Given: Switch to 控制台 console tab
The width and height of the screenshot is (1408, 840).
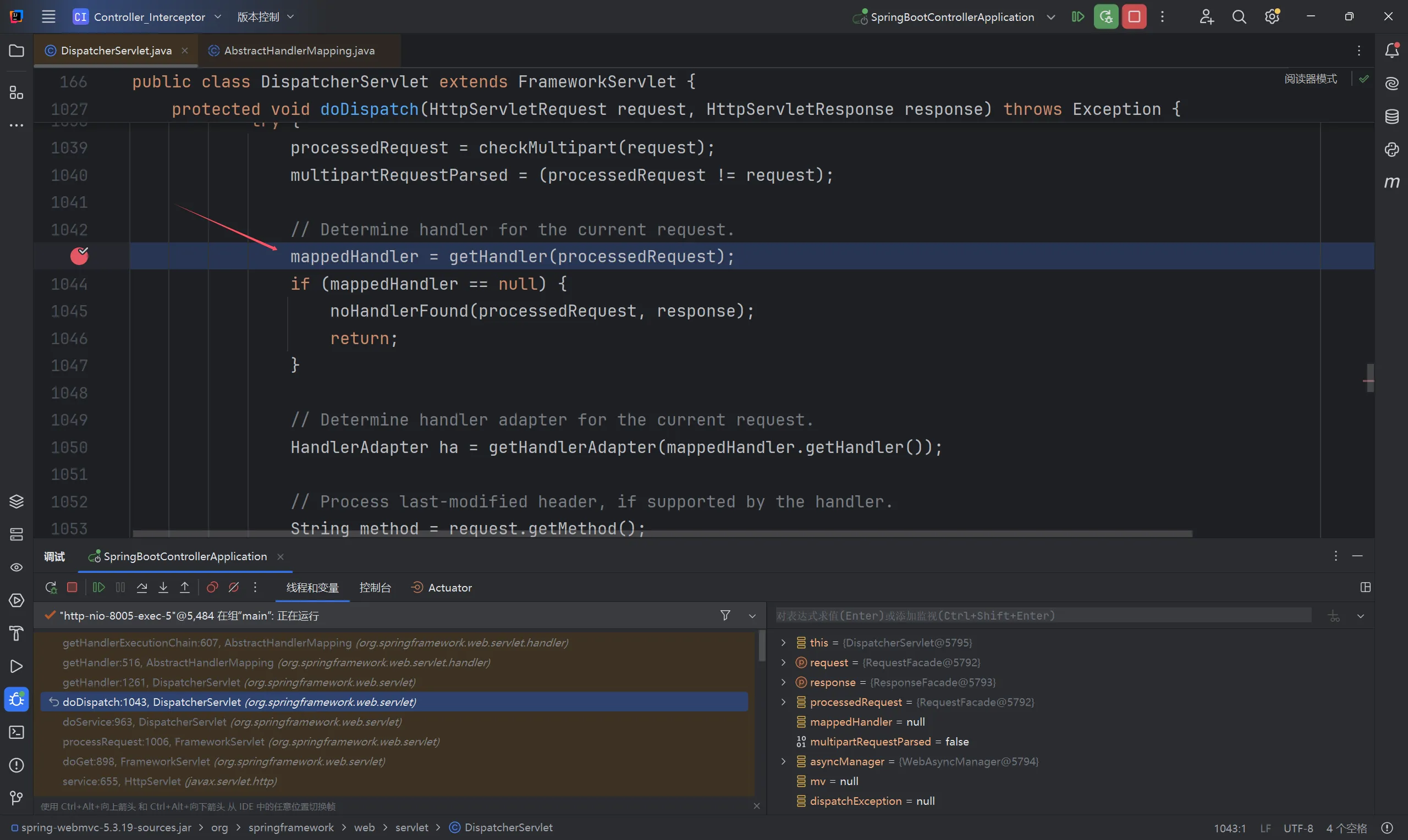Looking at the screenshot, I should click(375, 588).
